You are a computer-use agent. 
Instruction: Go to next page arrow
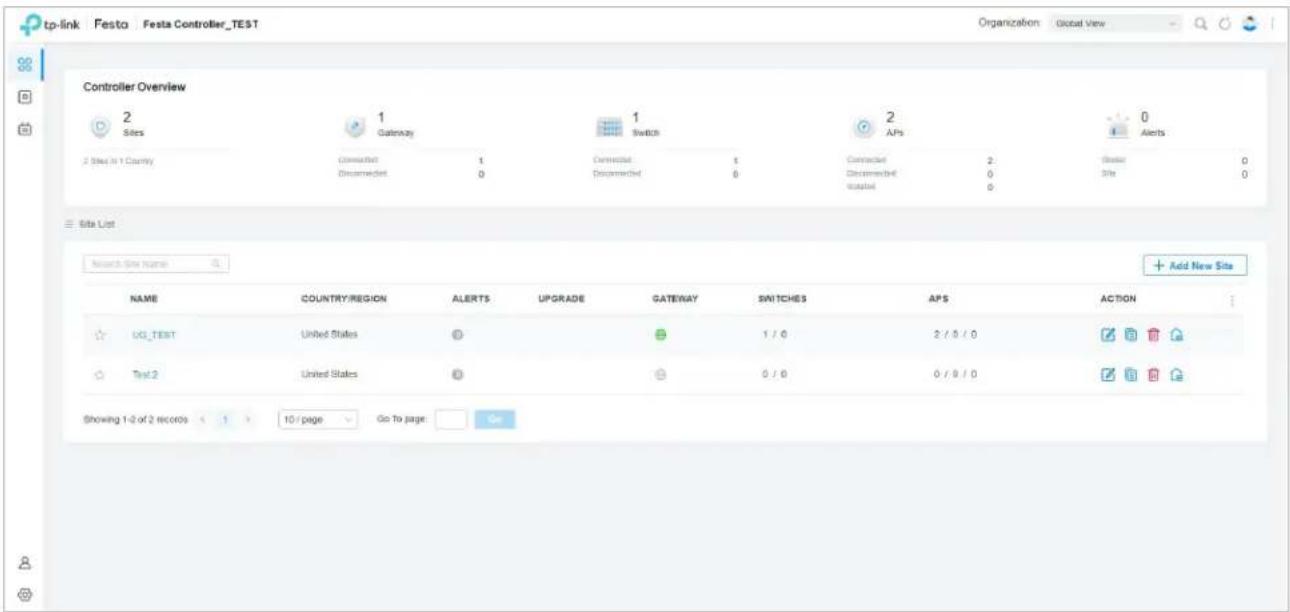[247, 420]
